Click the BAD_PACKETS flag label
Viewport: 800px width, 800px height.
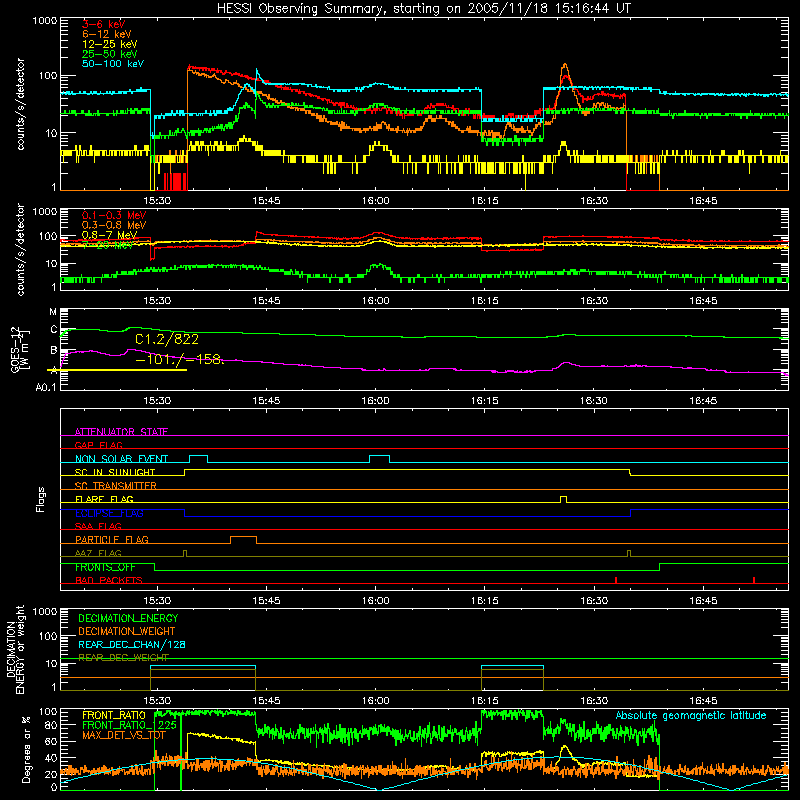(109, 580)
